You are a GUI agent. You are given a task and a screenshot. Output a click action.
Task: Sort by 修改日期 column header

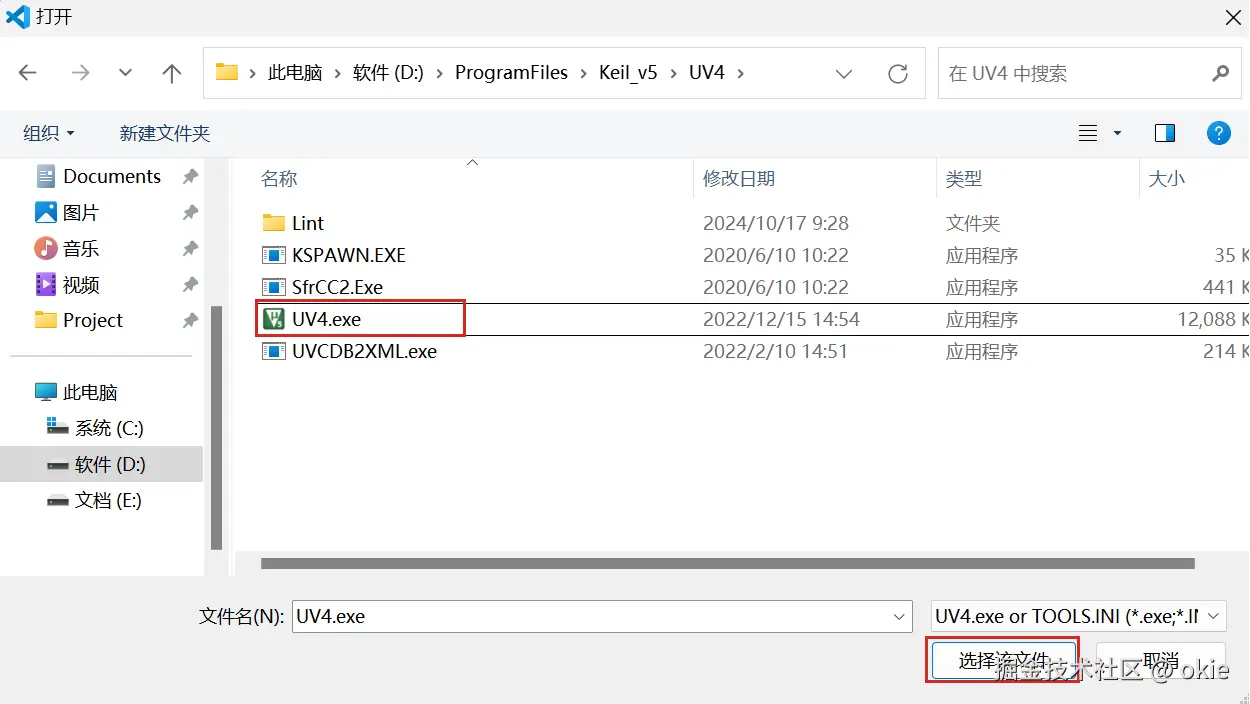pyautogui.click(x=739, y=178)
